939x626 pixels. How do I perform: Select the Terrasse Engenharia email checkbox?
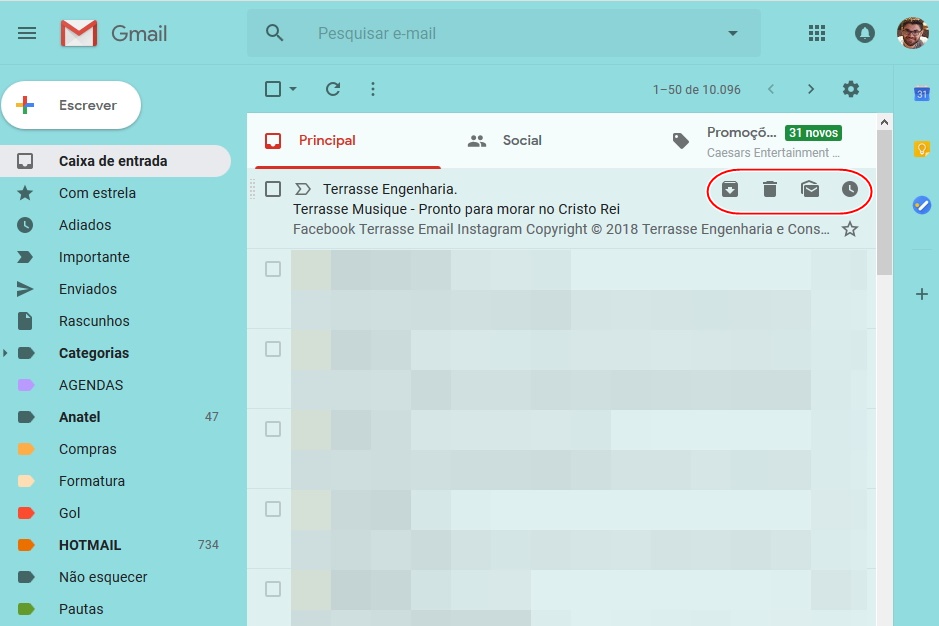point(273,189)
